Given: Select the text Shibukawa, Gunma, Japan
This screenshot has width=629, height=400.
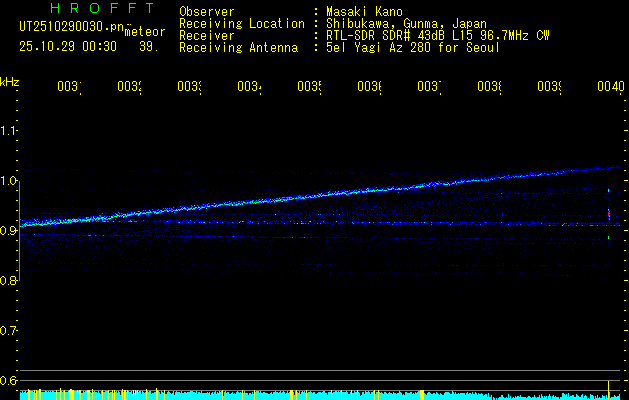Looking at the screenshot, I should pyautogui.click(x=406, y=24).
